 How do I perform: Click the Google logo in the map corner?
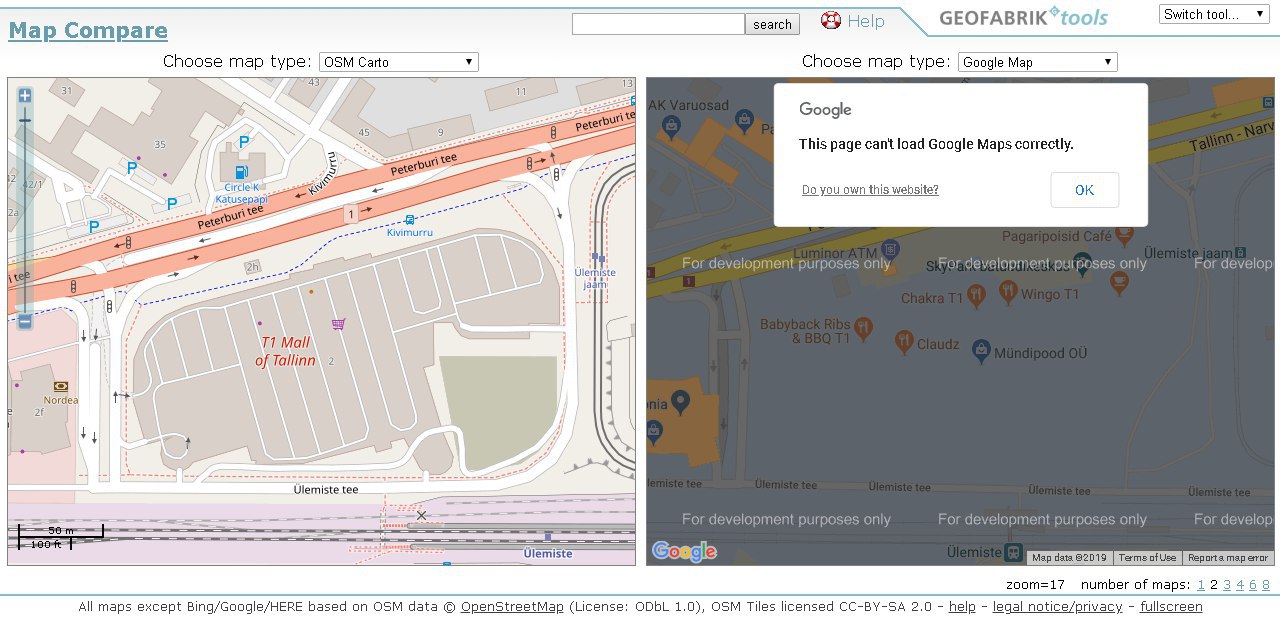coord(684,551)
